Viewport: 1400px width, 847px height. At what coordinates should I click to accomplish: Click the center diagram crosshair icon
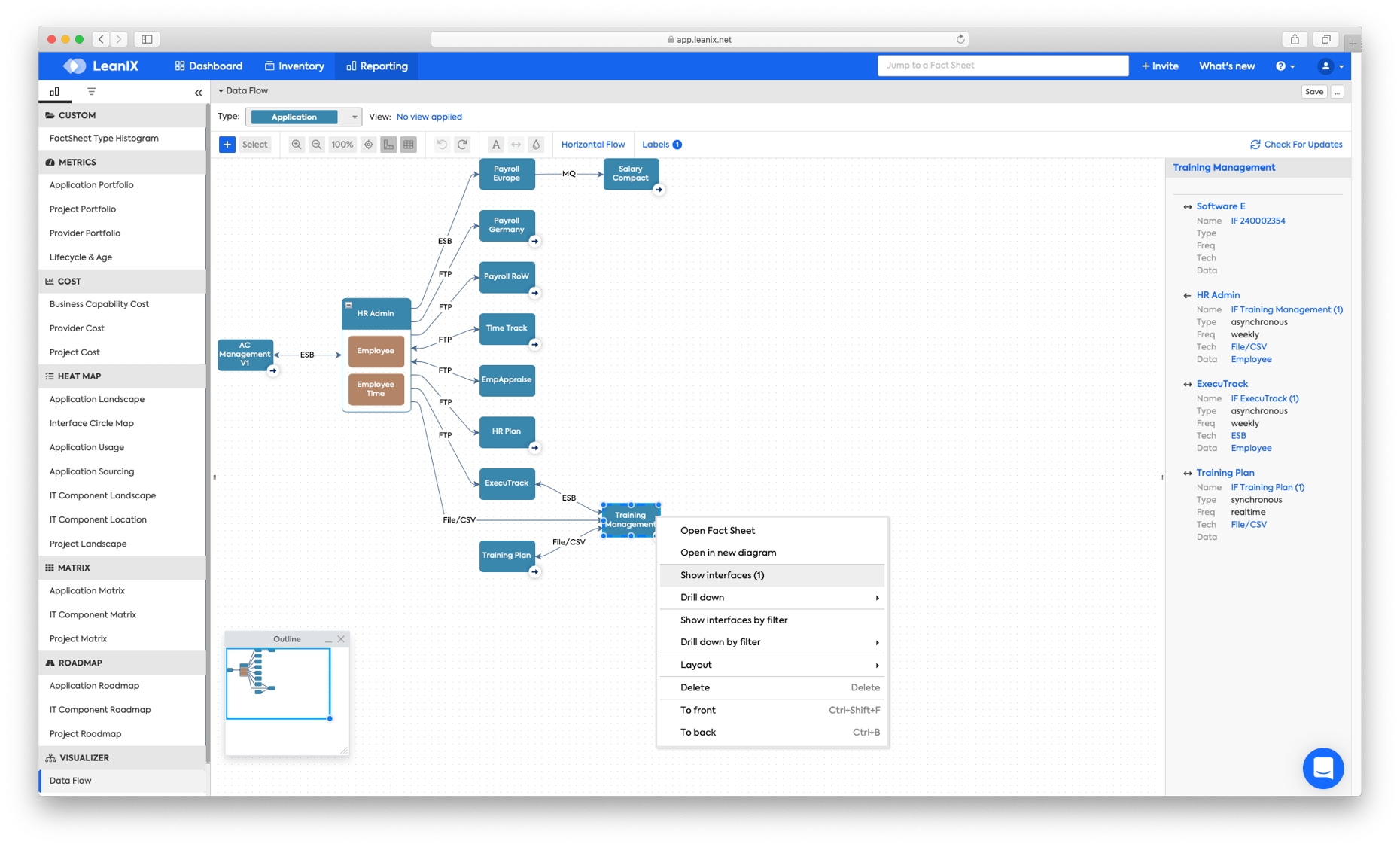pyautogui.click(x=368, y=144)
